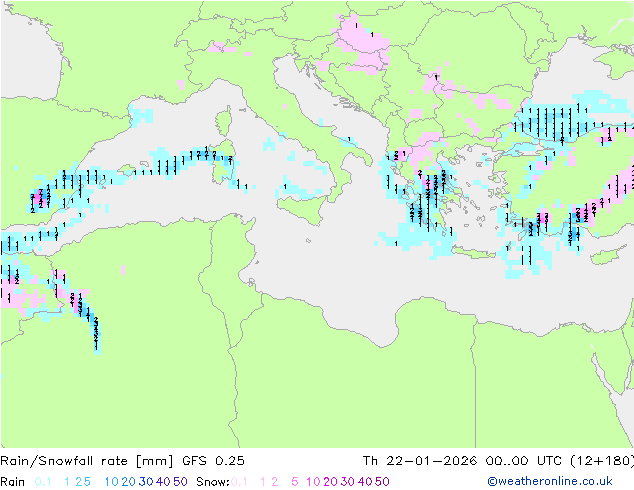The image size is (634, 490).
Task: Click the "Th 22-01-2026" date text
Action: point(419,461)
